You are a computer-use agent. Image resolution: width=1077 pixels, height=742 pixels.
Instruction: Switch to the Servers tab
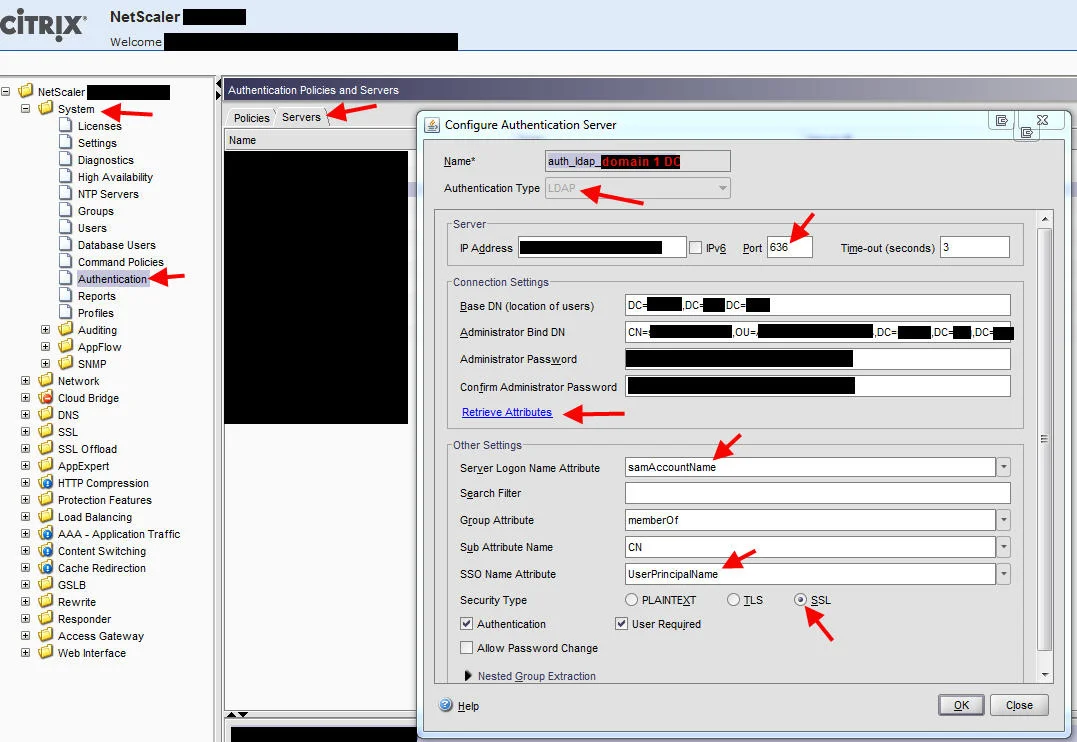pyautogui.click(x=302, y=117)
